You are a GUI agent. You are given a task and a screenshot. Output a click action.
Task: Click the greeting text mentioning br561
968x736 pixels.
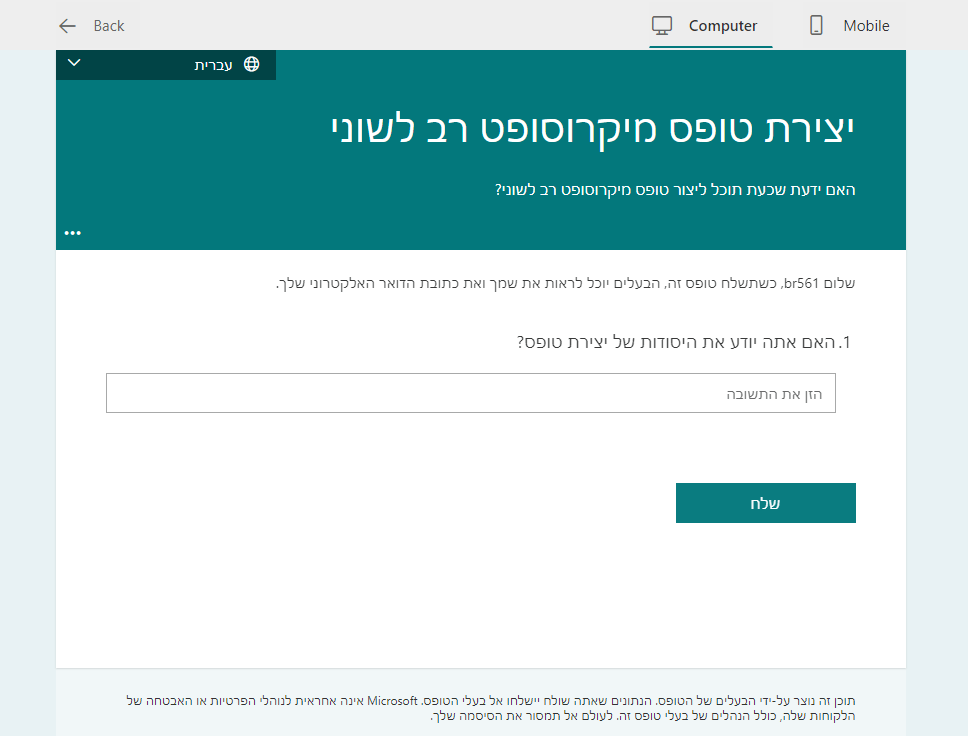click(x=565, y=283)
